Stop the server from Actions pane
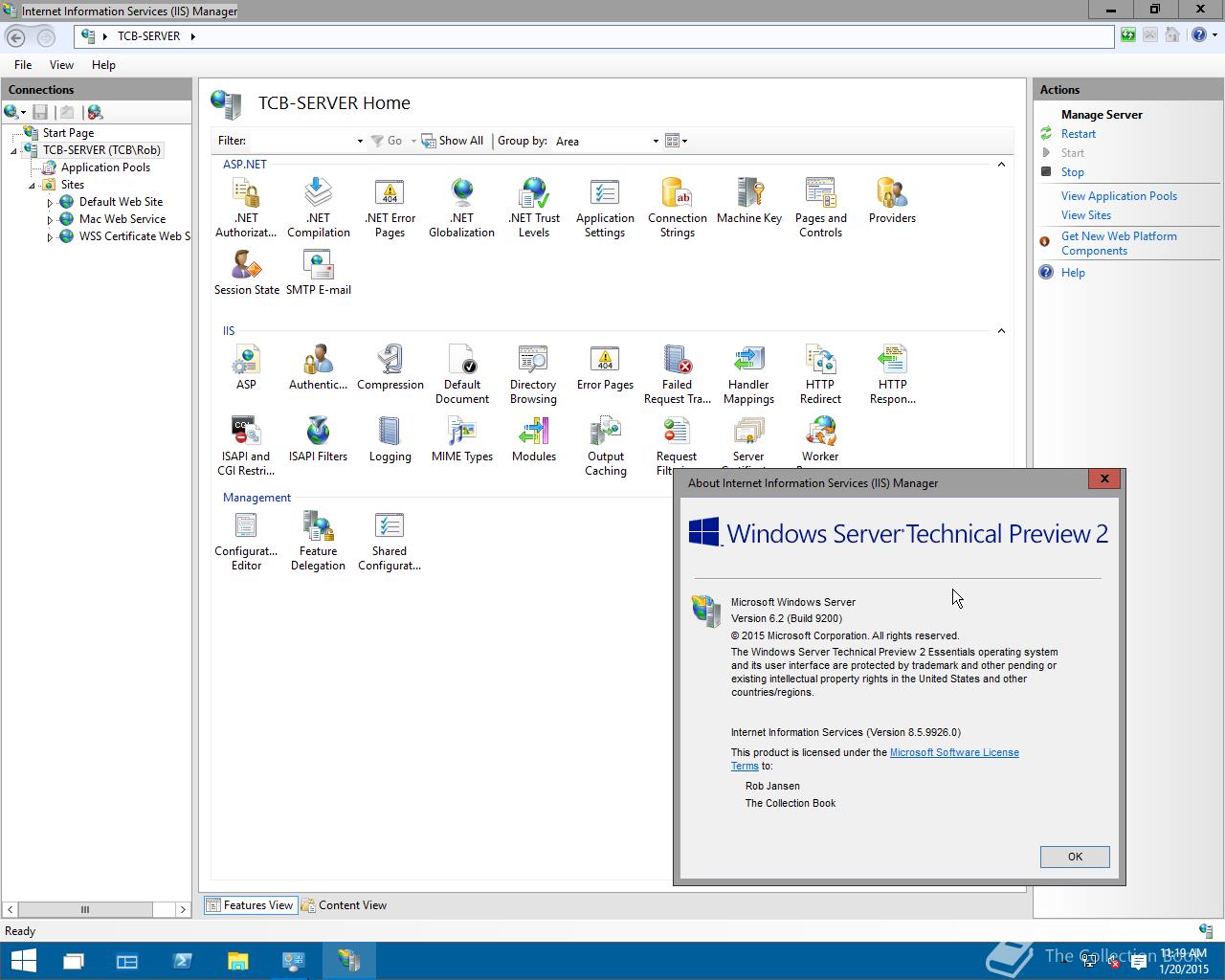Screen dimensions: 1225x980 tap(1072, 172)
